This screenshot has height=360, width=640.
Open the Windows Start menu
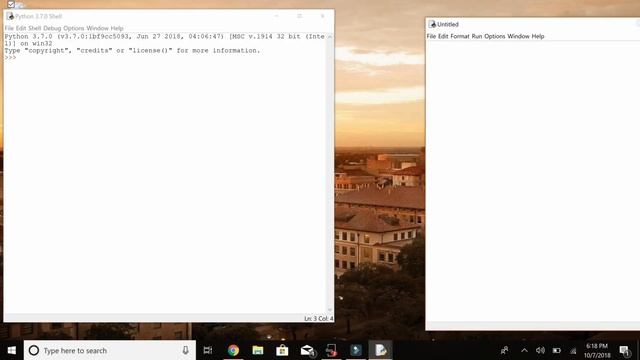point(11,350)
